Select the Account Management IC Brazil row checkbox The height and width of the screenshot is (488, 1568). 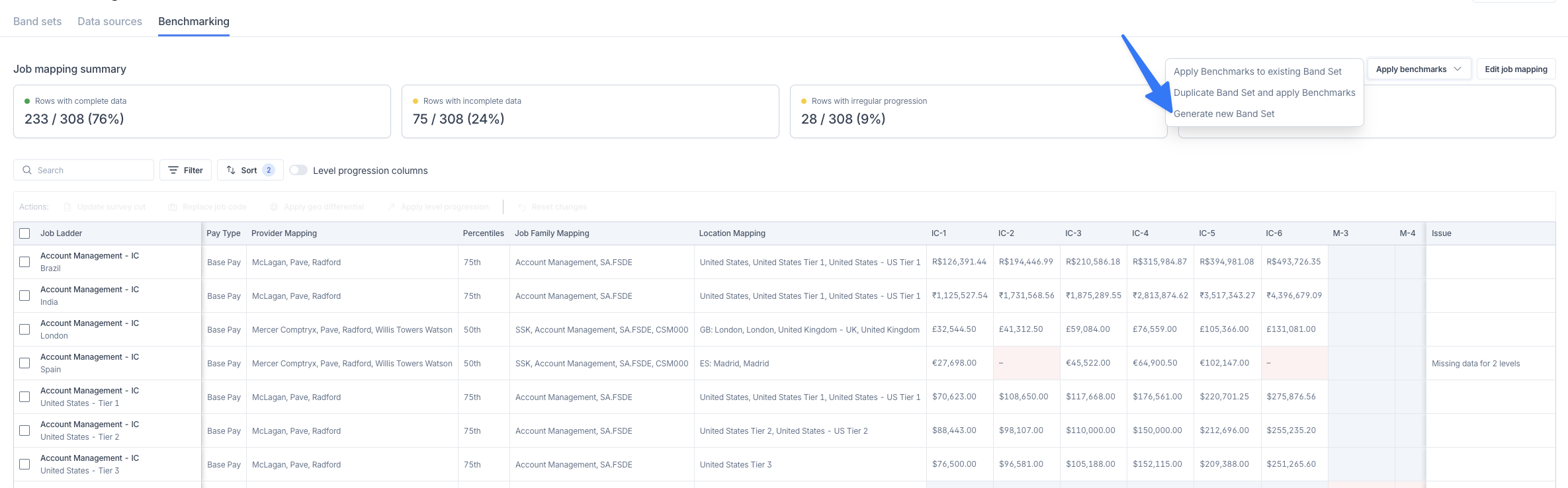tap(24, 262)
